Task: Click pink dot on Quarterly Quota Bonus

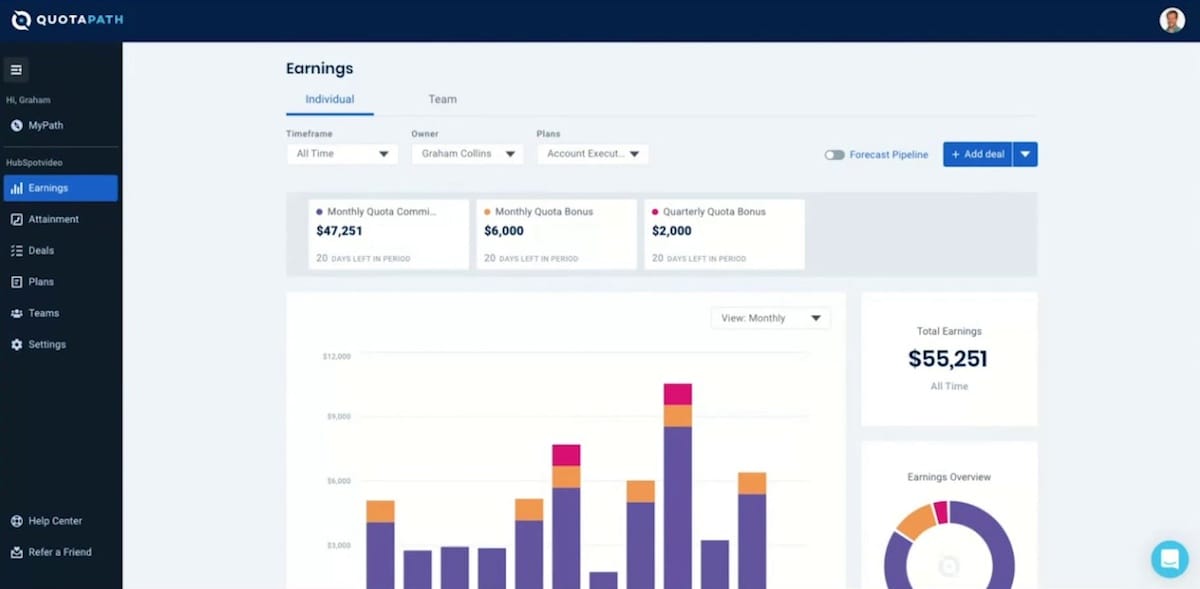Action: click(655, 212)
